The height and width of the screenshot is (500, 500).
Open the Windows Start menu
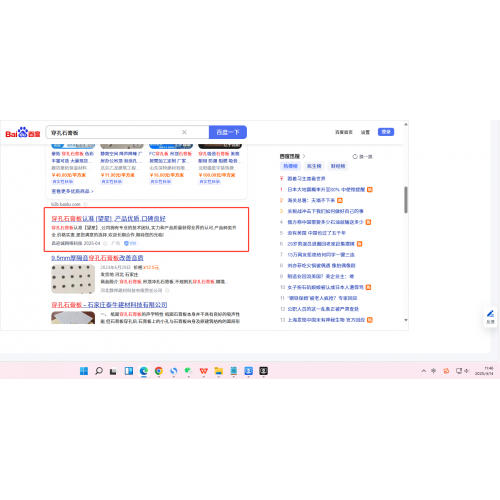pyautogui.click(x=84, y=371)
